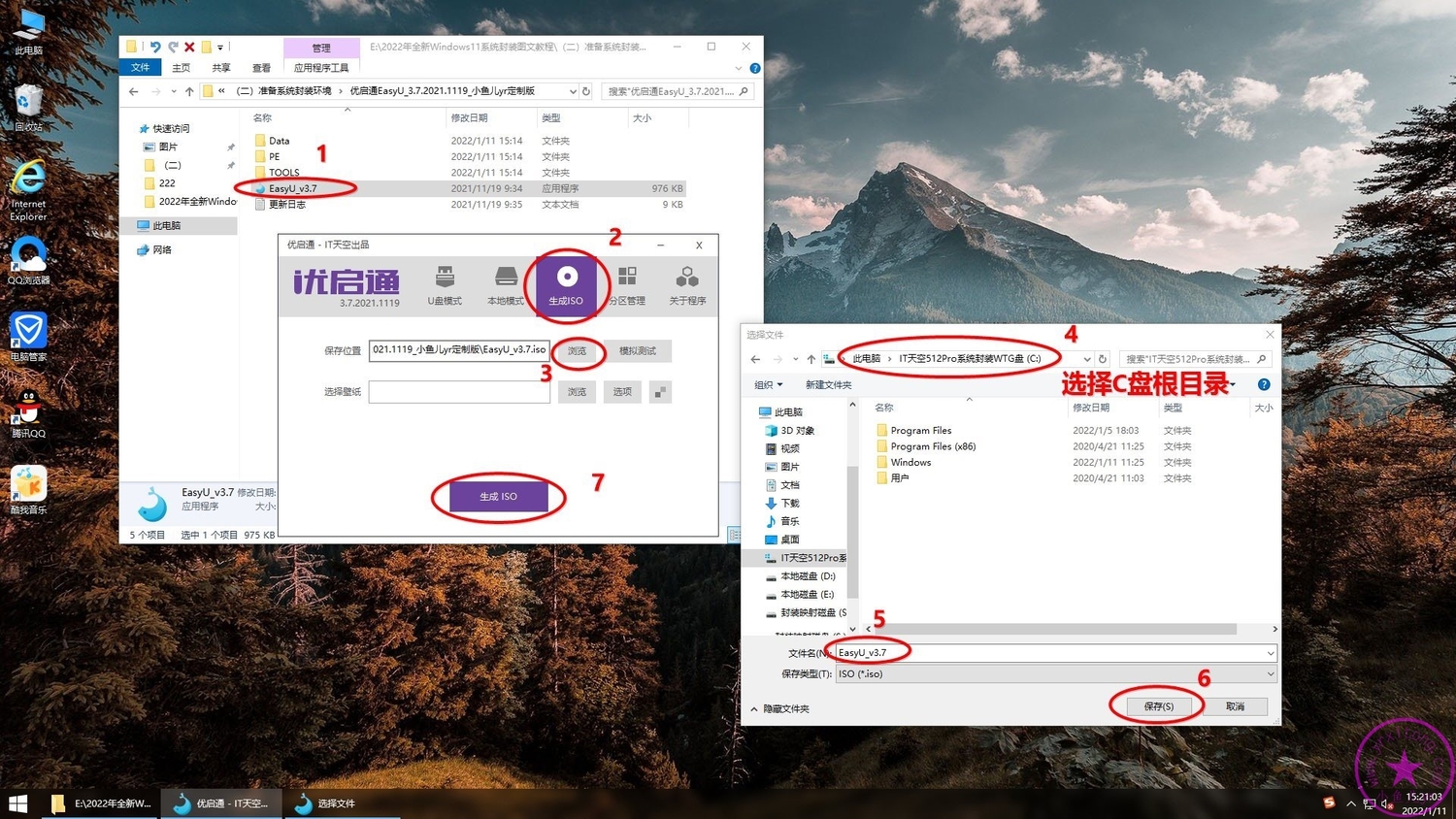Open 组织 menu in save dialog

[x=768, y=384]
